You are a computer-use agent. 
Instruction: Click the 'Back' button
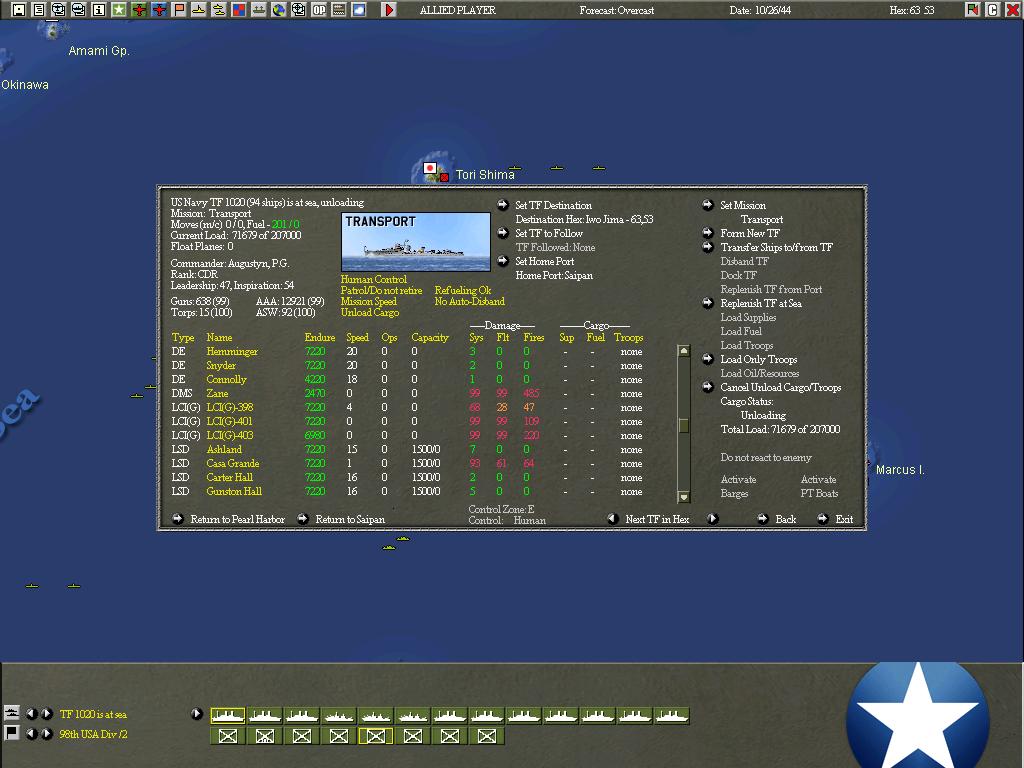coord(786,520)
